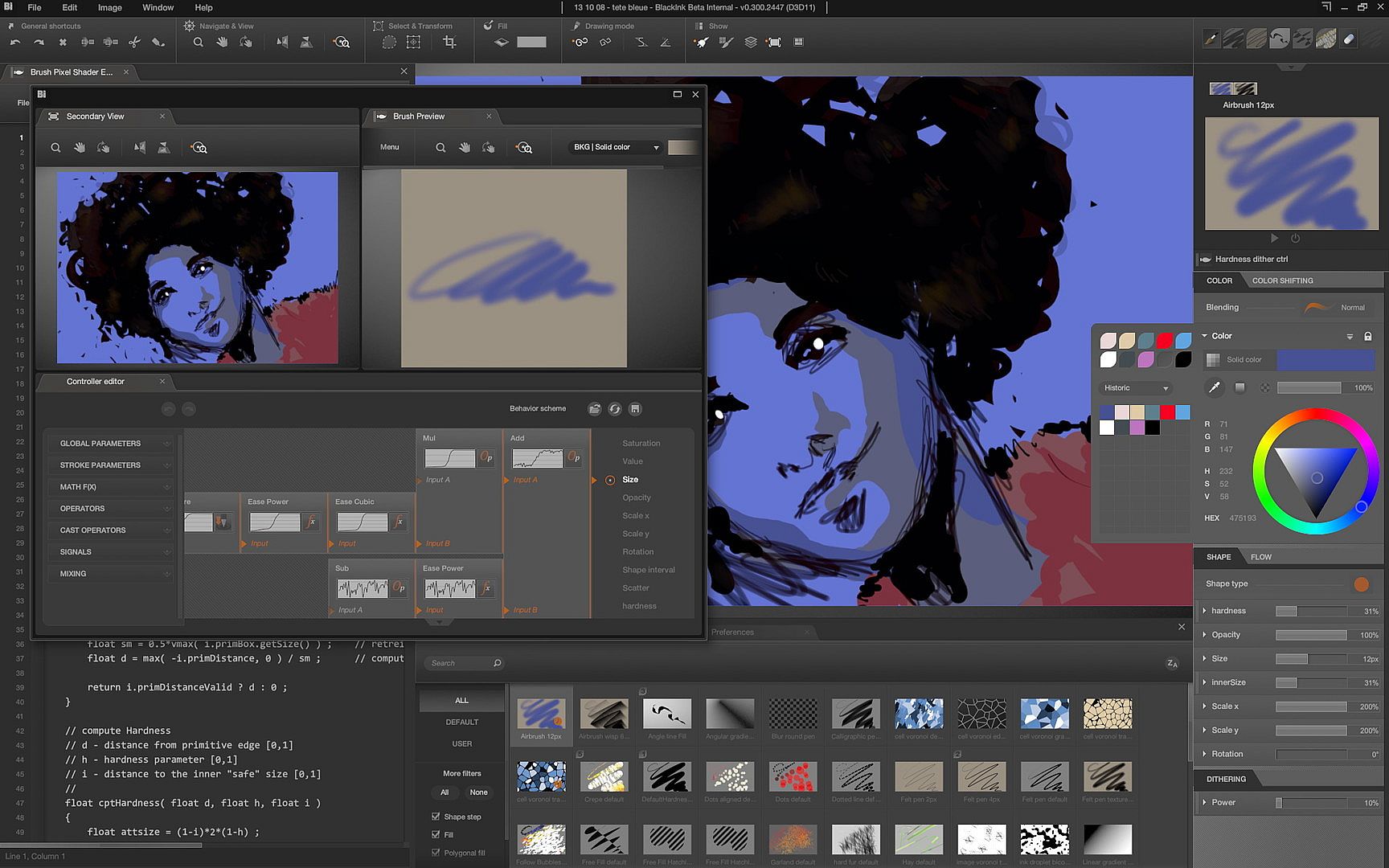Click the lock icon in Color section

(1367, 336)
